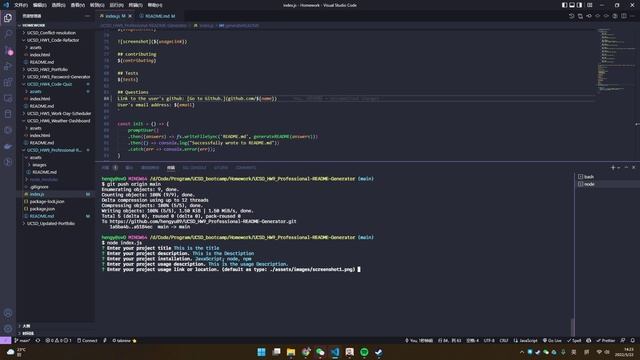Switch to the SQL CONSOLE panel tab
Screen dimensions: 640x360
194,167
